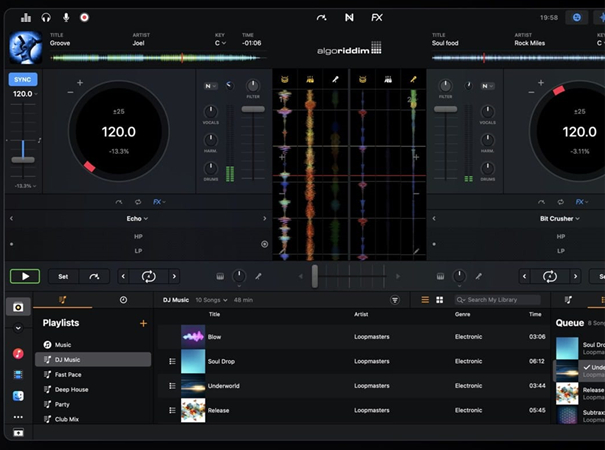Add a new playlist with the plus icon

[143, 323]
